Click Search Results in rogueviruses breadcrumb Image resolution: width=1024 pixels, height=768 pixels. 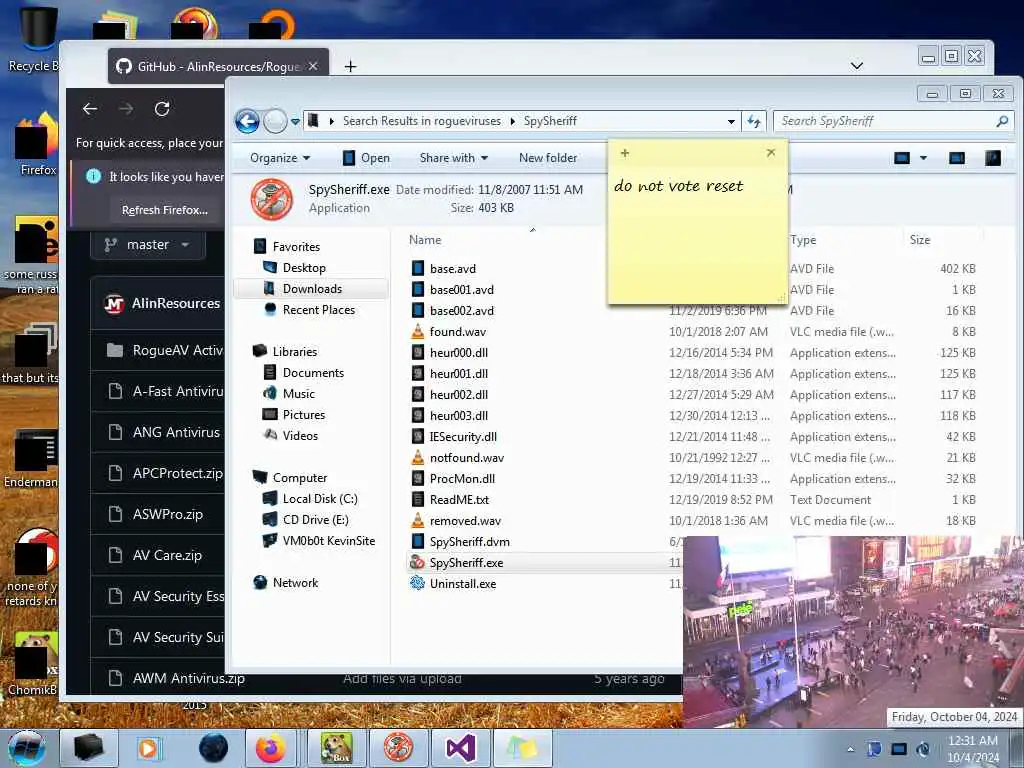coord(421,121)
